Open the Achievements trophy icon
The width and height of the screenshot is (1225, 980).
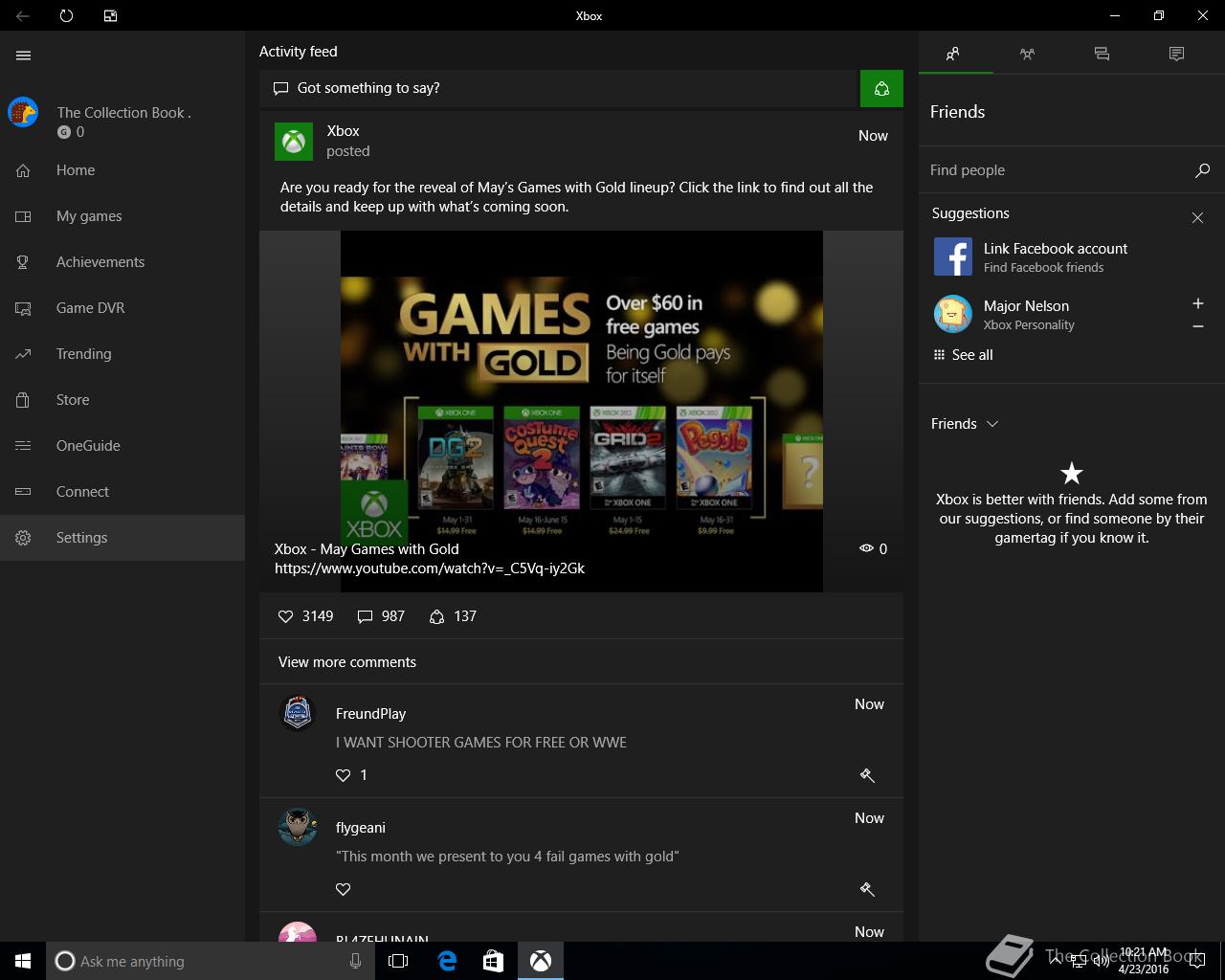pyautogui.click(x=23, y=262)
